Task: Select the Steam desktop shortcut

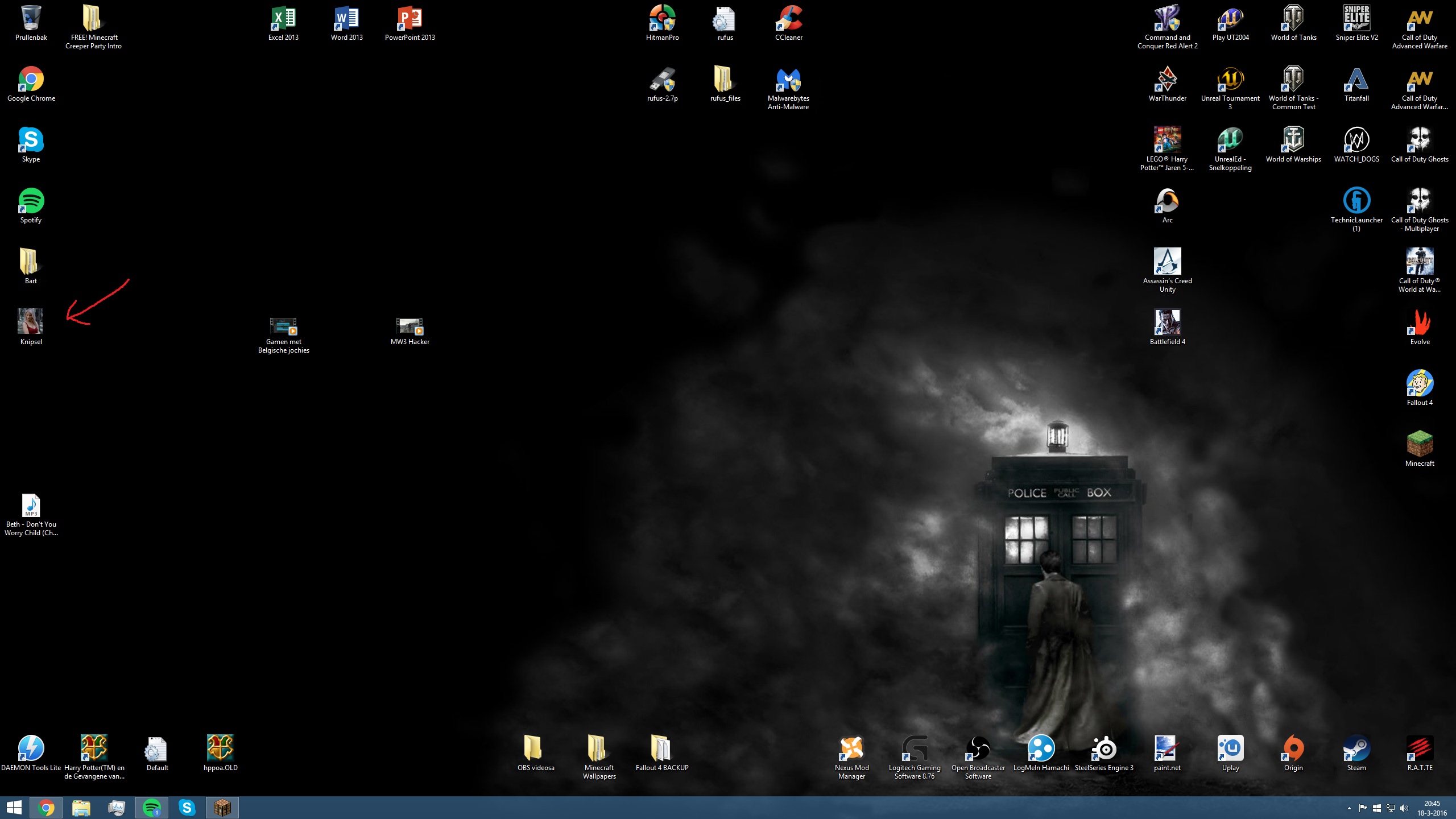Action: 1356,754
